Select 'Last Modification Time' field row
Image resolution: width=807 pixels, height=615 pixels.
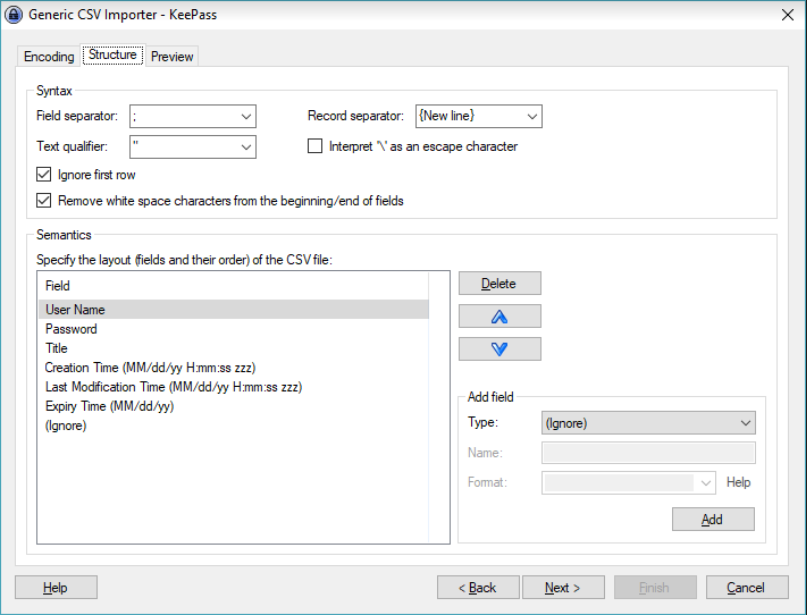pos(234,386)
